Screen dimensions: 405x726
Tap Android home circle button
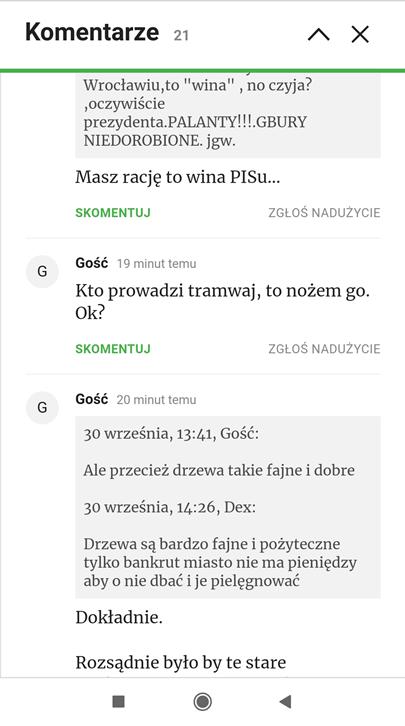(202, 702)
